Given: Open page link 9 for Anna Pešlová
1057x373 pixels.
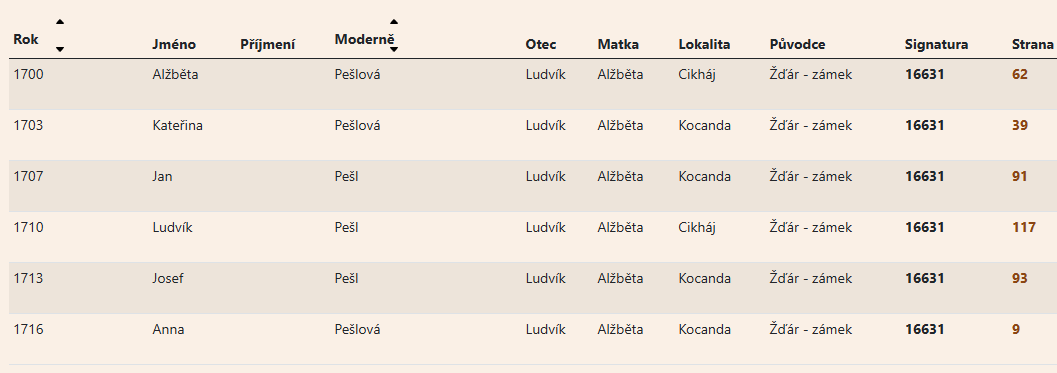Looking at the screenshot, I should pos(1016,329).
